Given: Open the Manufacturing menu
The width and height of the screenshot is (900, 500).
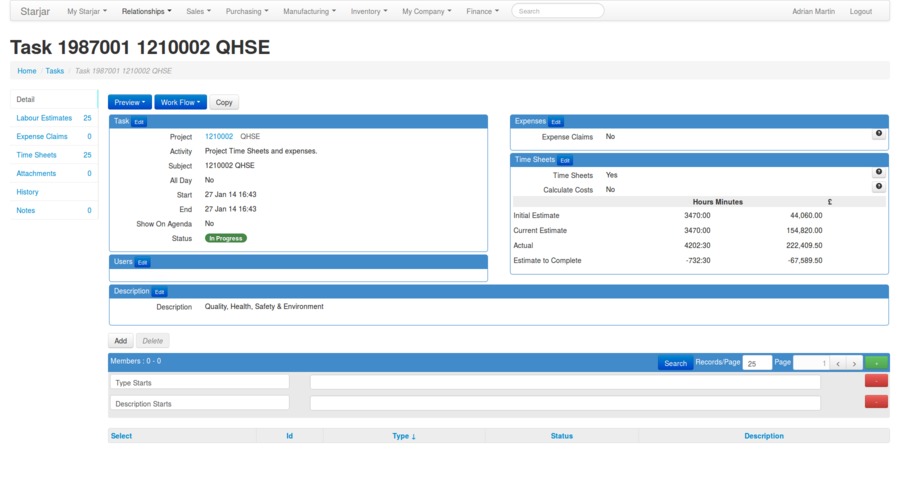Looking at the screenshot, I should click(309, 11).
